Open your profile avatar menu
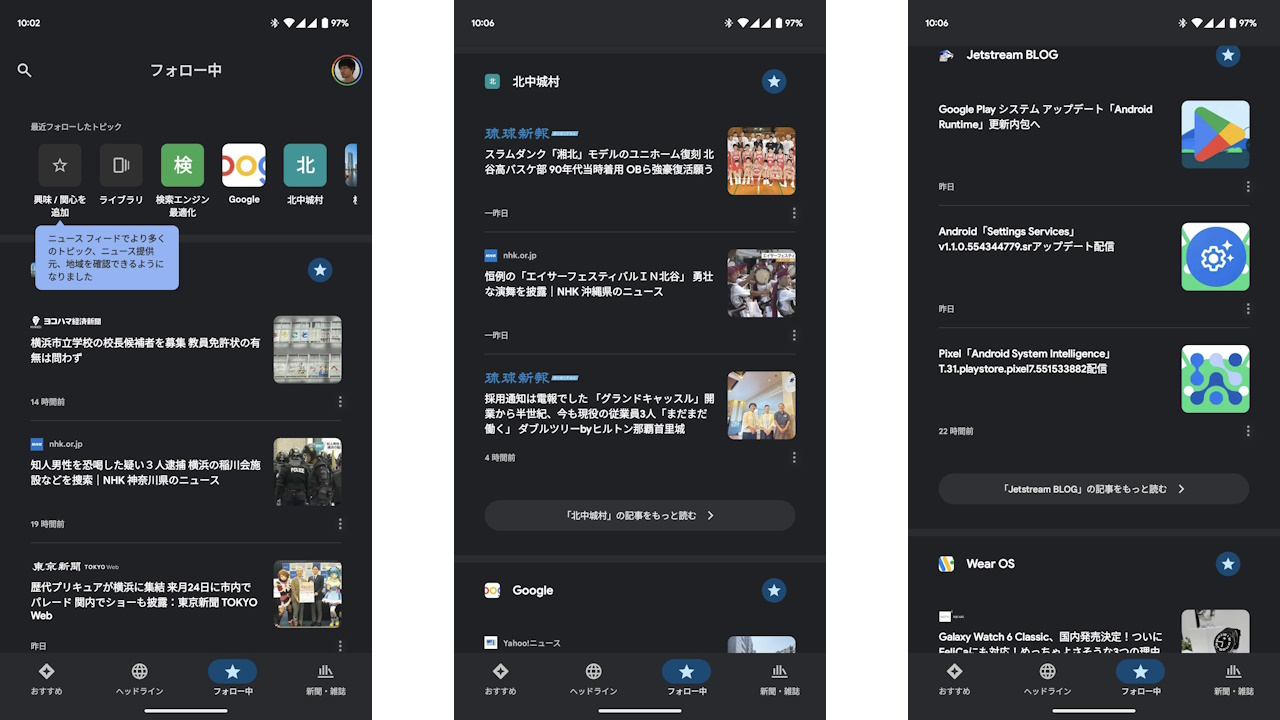Image resolution: width=1280 pixels, height=720 pixels. [347, 70]
